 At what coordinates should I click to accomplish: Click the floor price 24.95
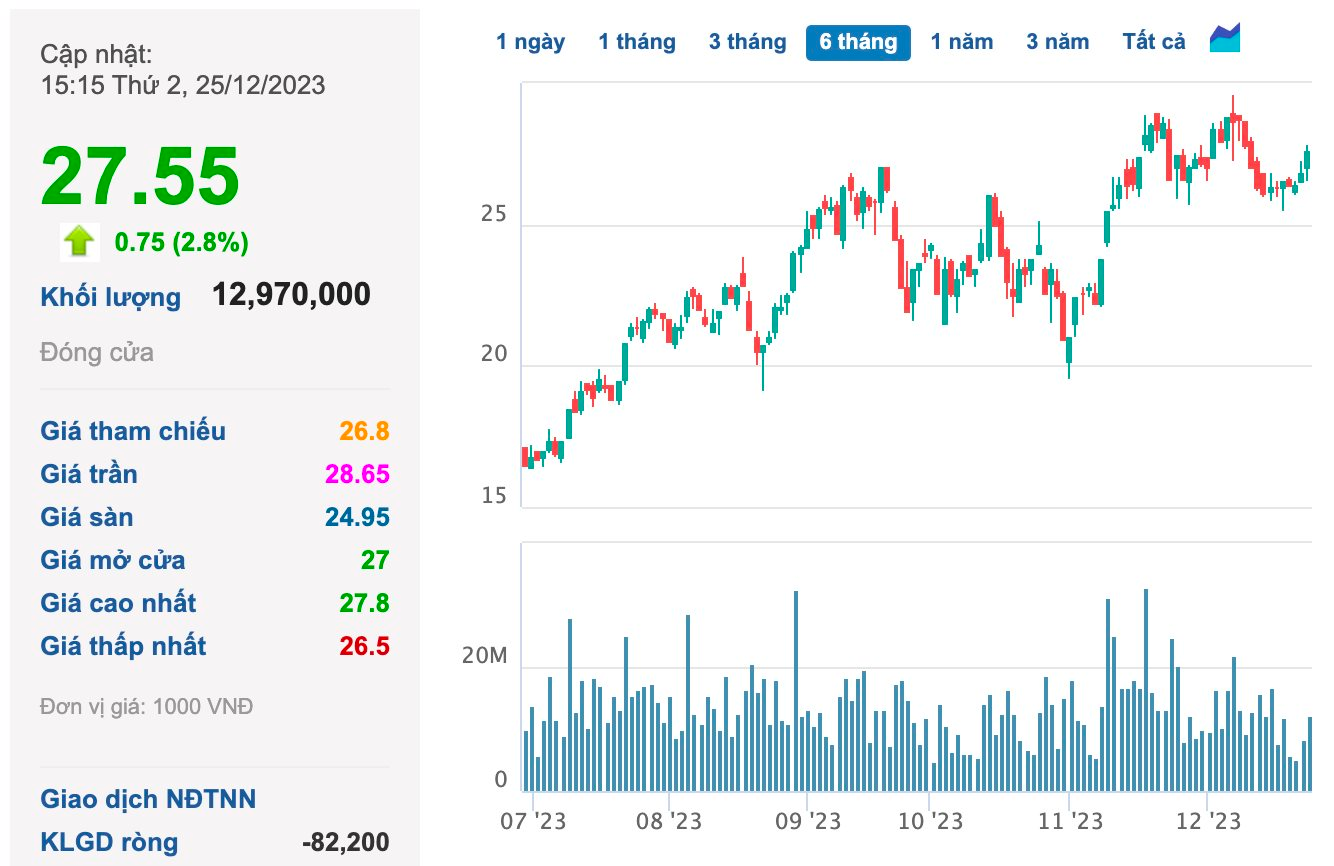(x=357, y=517)
